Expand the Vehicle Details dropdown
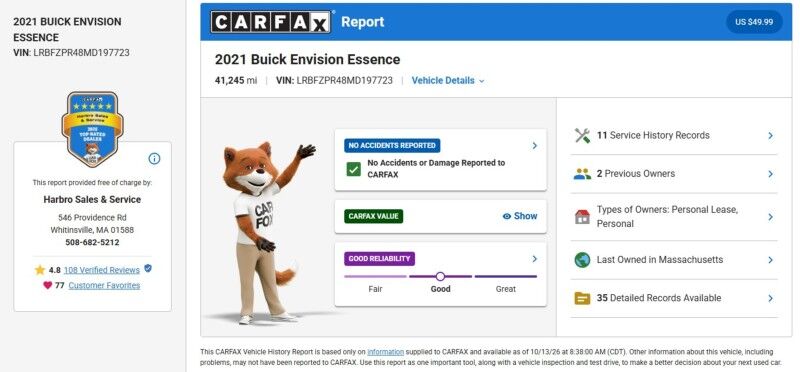800x372 pixels. (x=448, y=81)
